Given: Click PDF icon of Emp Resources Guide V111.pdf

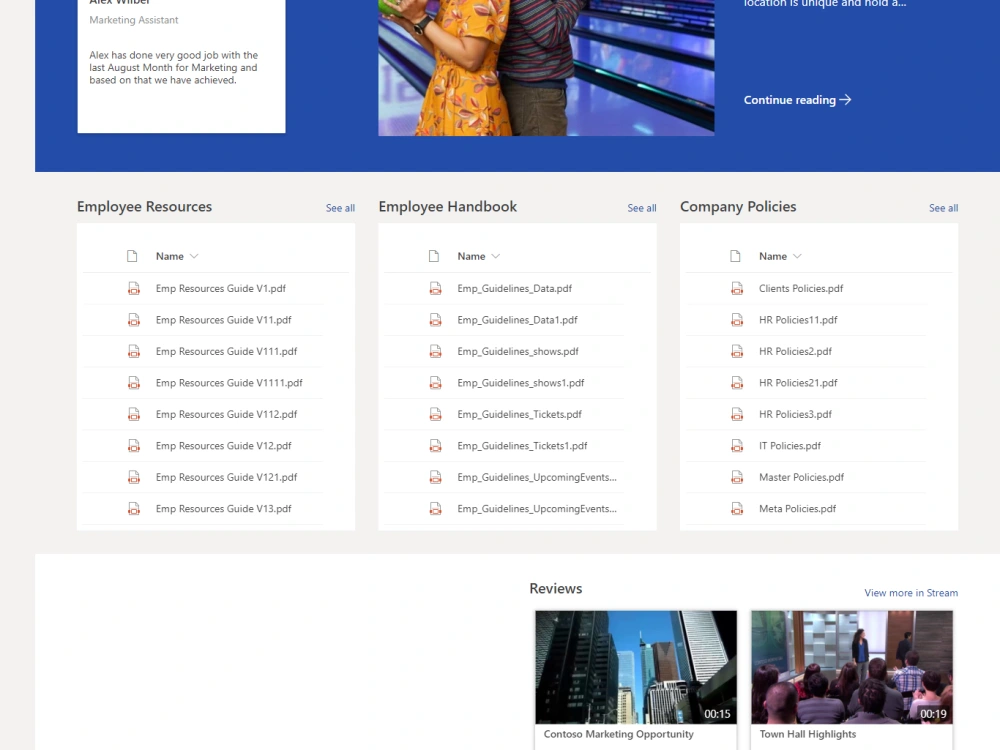Looking at the screenshot, I should [x=133, y=351].
